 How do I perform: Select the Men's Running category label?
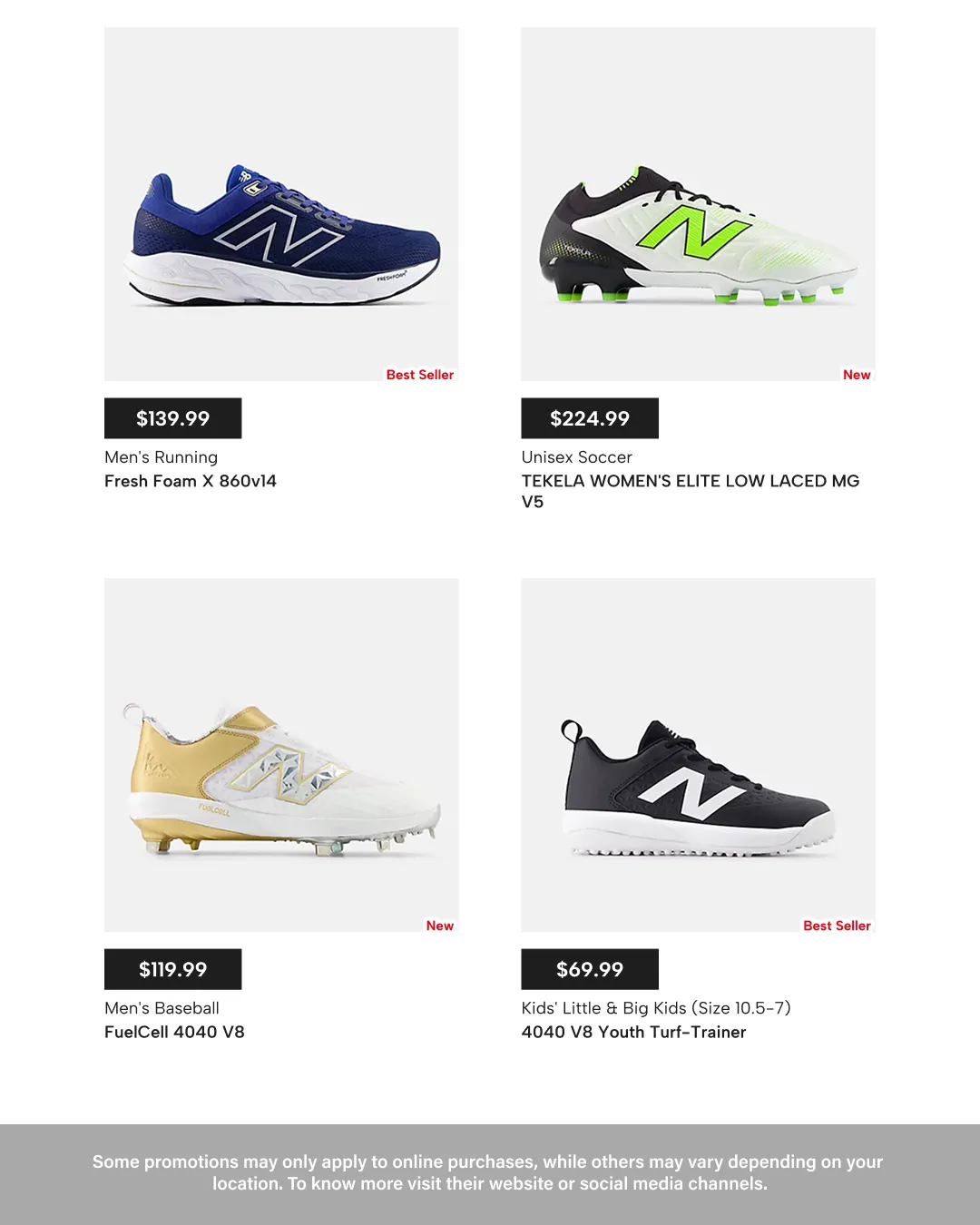tap(161, 457)
